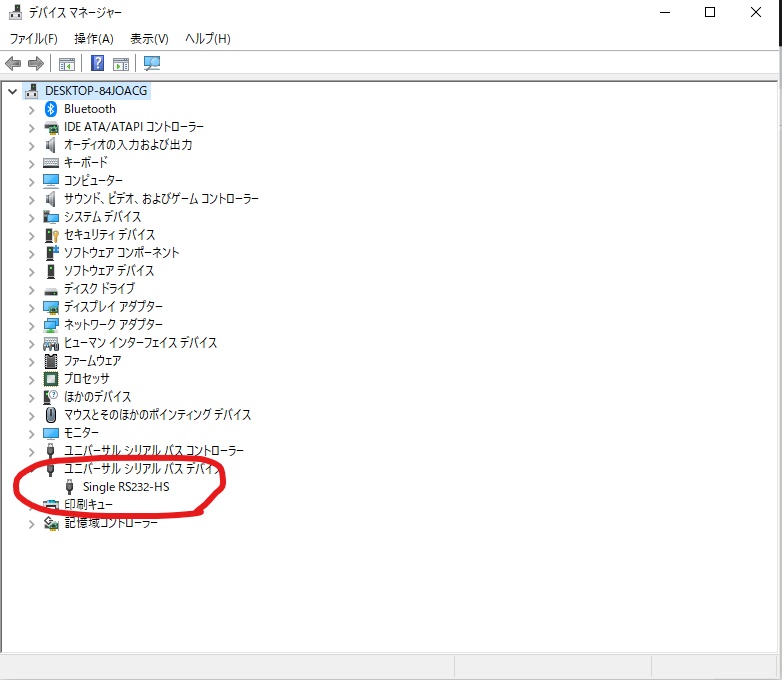Click the ファームウェア chip icon
Image resolution: width=782 pixels, height=680 pixels.
click(51, 361)
